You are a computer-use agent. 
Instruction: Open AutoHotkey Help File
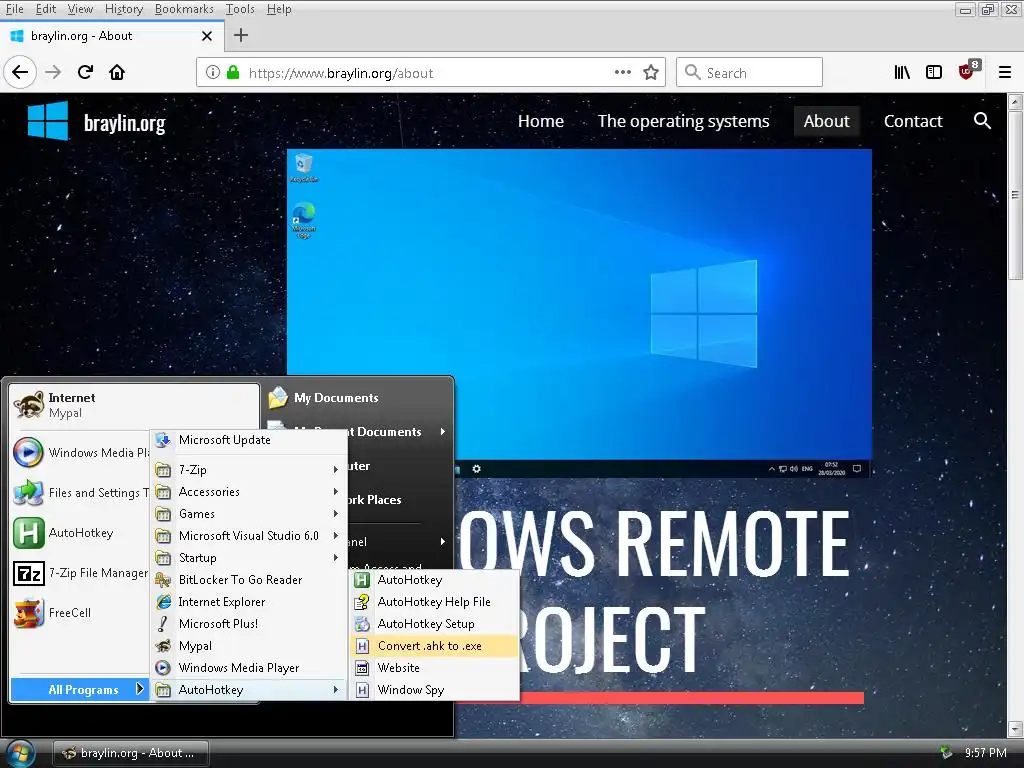(434, 601)
